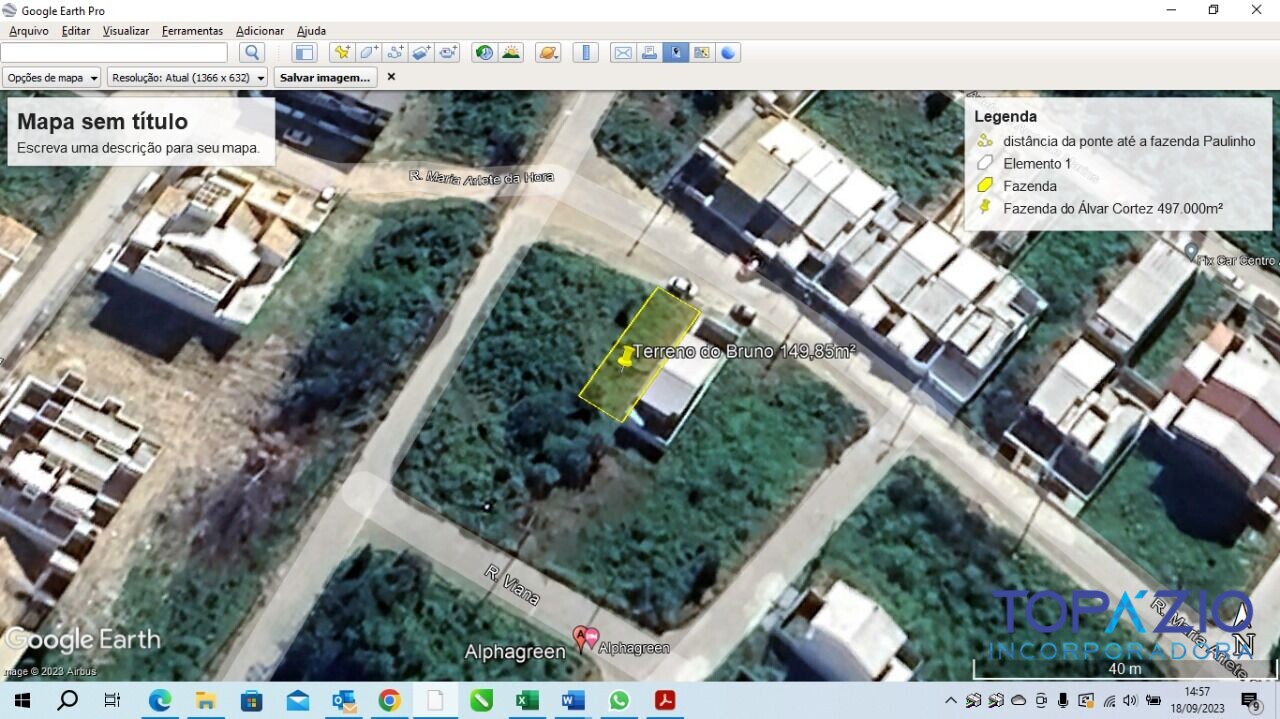Open the Resolução dropdown
1280x719 pixels.
[x=187, y=77]
